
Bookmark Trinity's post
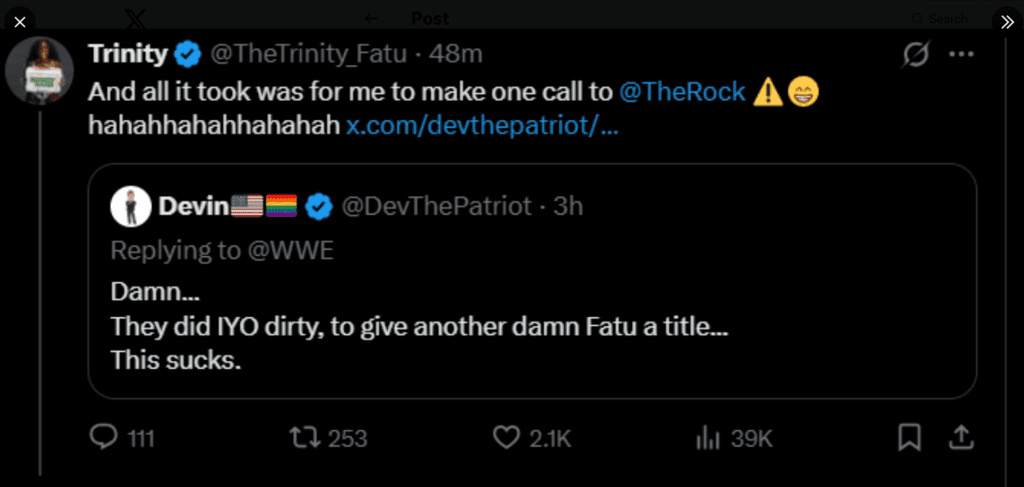909,437
